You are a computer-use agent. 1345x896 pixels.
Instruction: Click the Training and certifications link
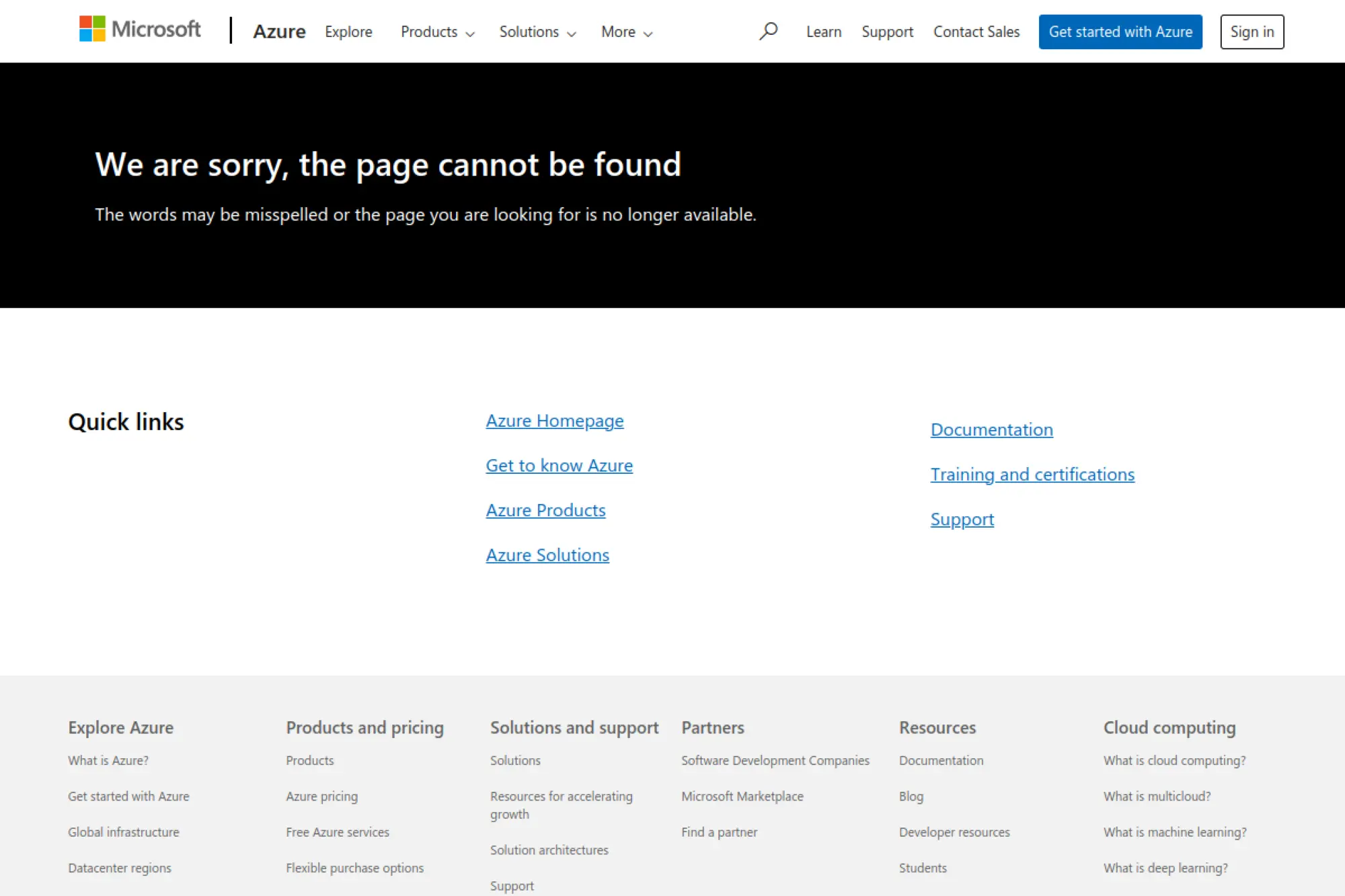coord(1032,474)
